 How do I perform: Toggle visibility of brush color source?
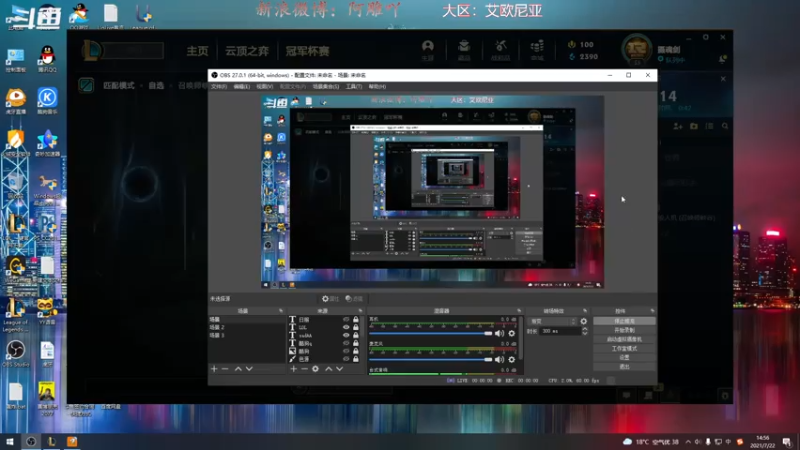(x=346, y=359)
